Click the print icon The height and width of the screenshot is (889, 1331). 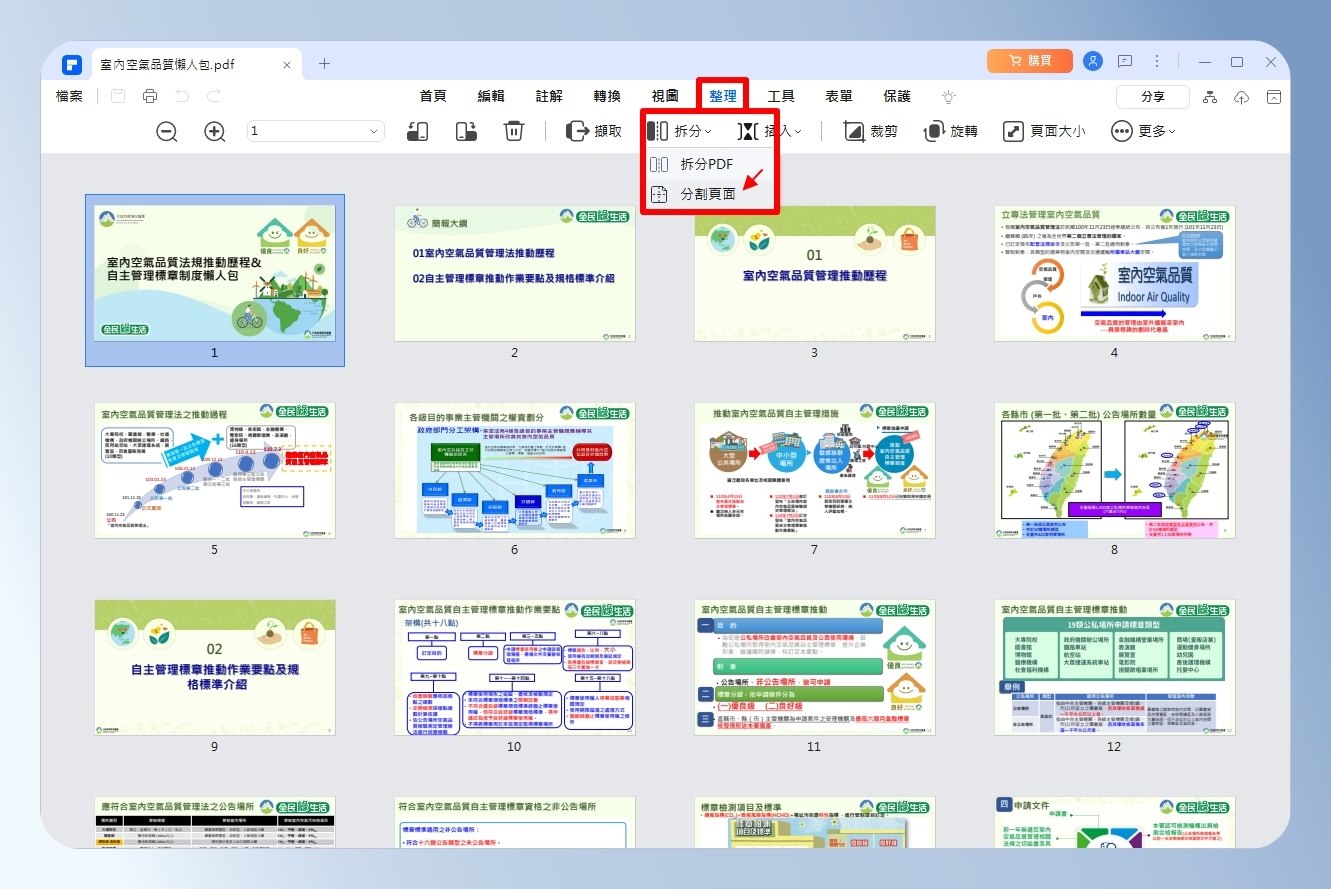(150, 96)
